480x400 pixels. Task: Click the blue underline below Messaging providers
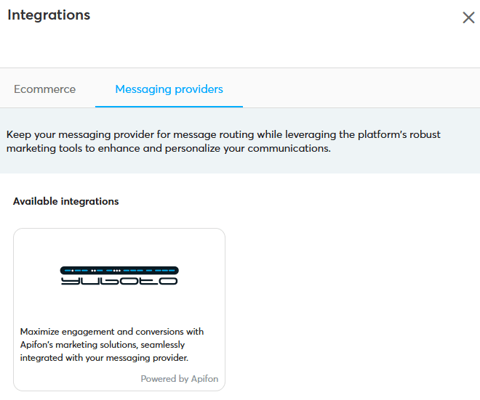(x=169, y=107)
